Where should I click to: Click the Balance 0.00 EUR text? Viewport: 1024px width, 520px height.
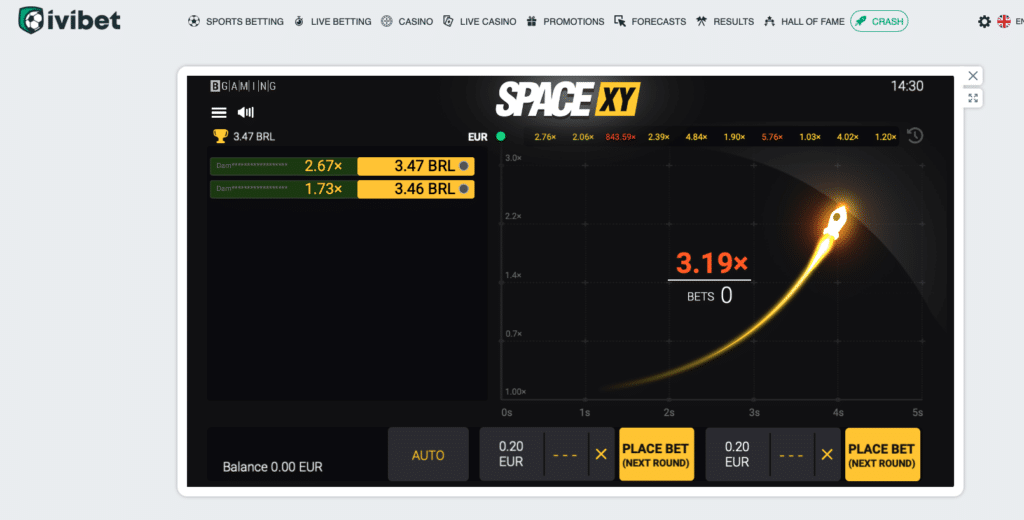pos(272,467)
